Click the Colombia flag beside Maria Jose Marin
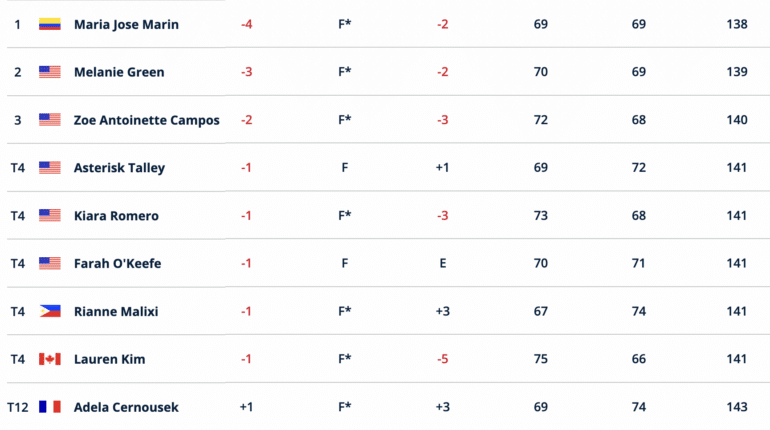The width and height of the screenshot is (770, 430). pyautogui.click(x=50, y=24)
